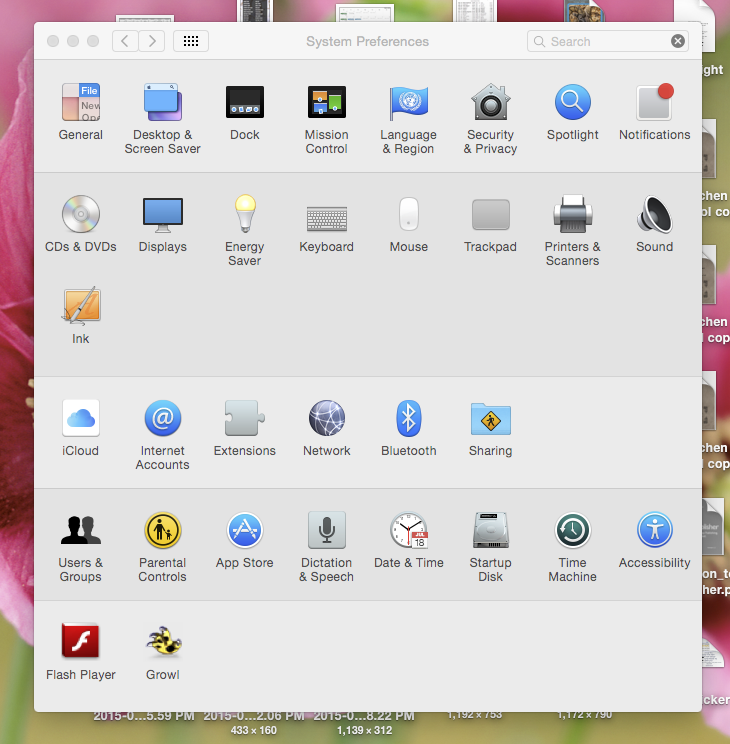The image size is (730, 744).
Task: Click the Show All grid button
Action: click(191, 41)
